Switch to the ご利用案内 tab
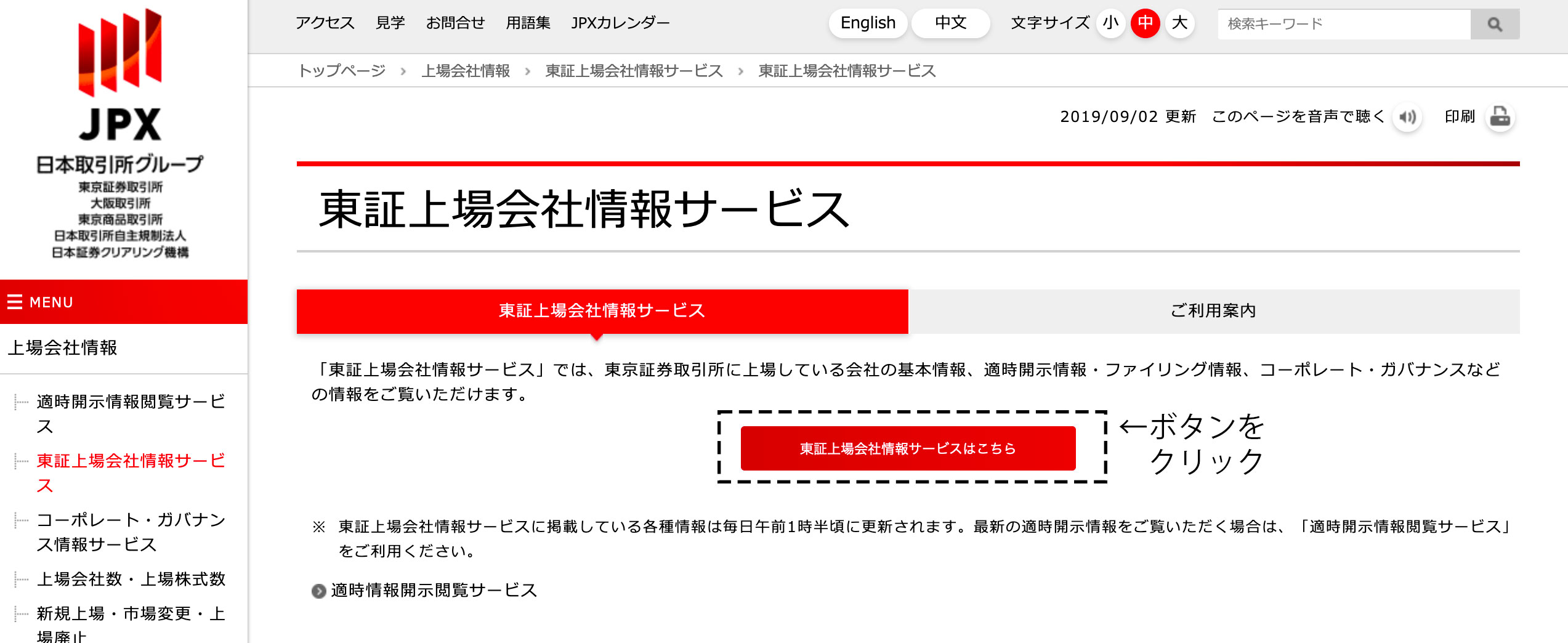This screenshot has height=643, width=1568. [x=1214, y=311]
